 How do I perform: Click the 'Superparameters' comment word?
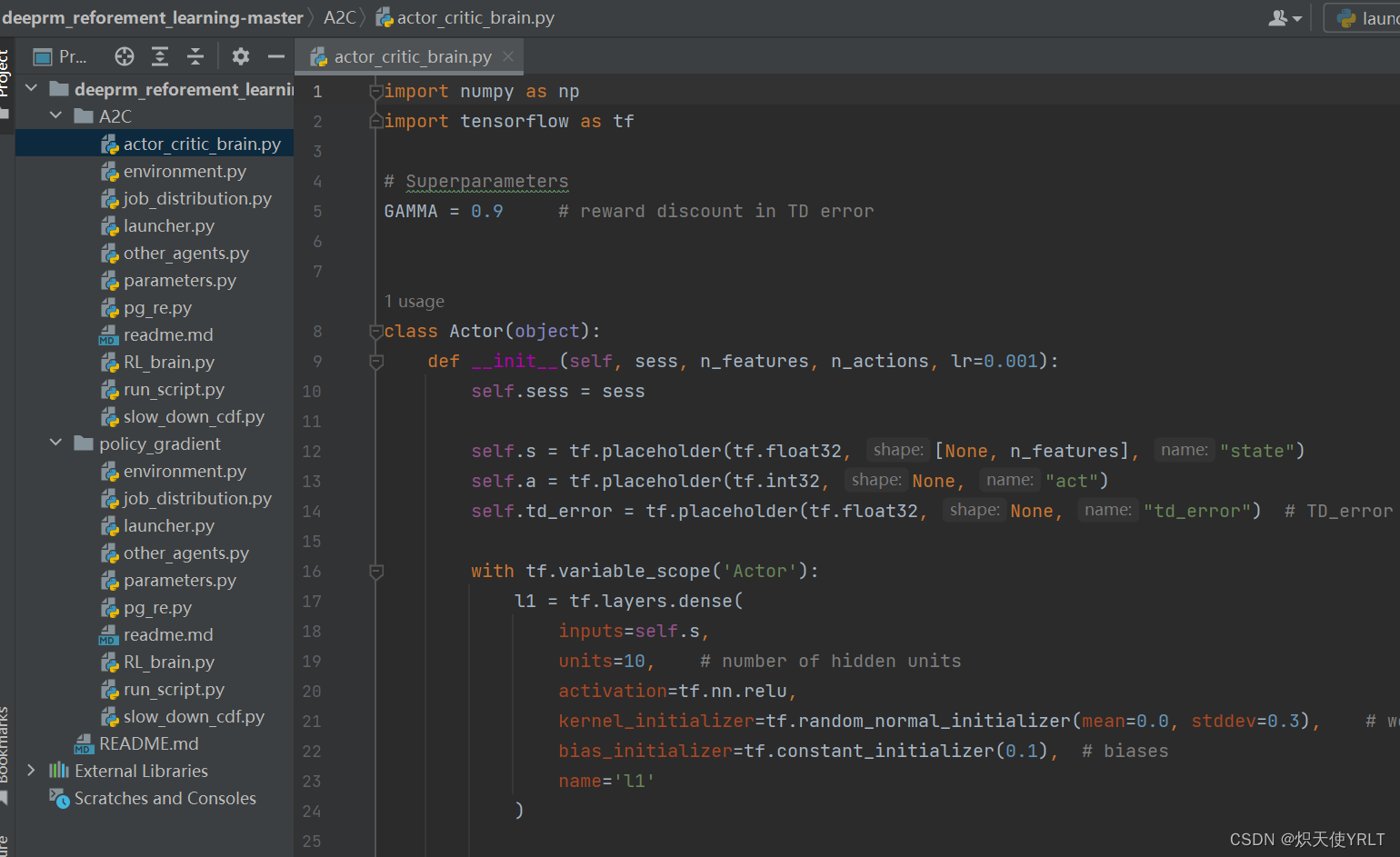click(487, 182)
